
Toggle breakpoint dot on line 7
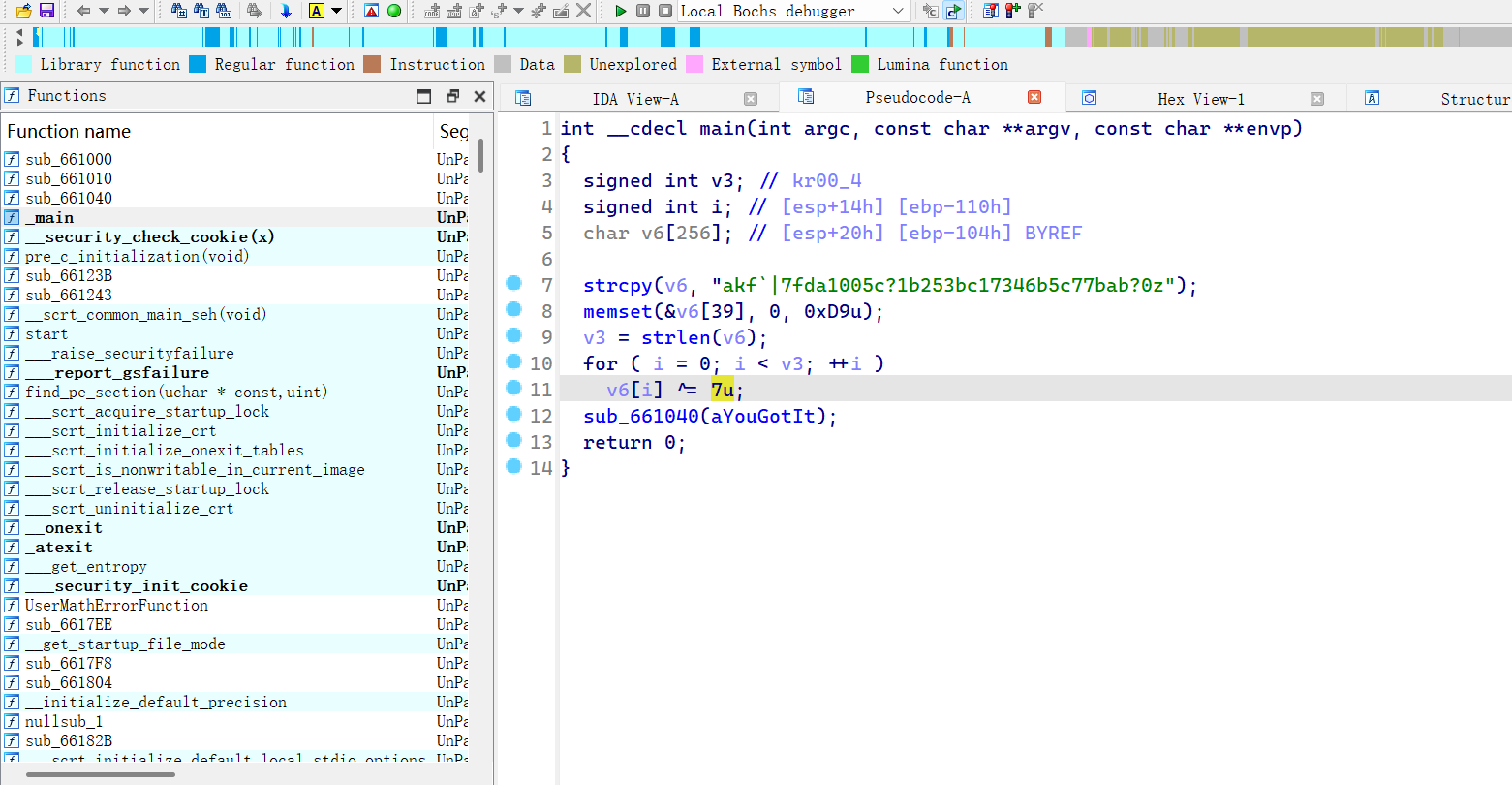[x=514, y=283]
